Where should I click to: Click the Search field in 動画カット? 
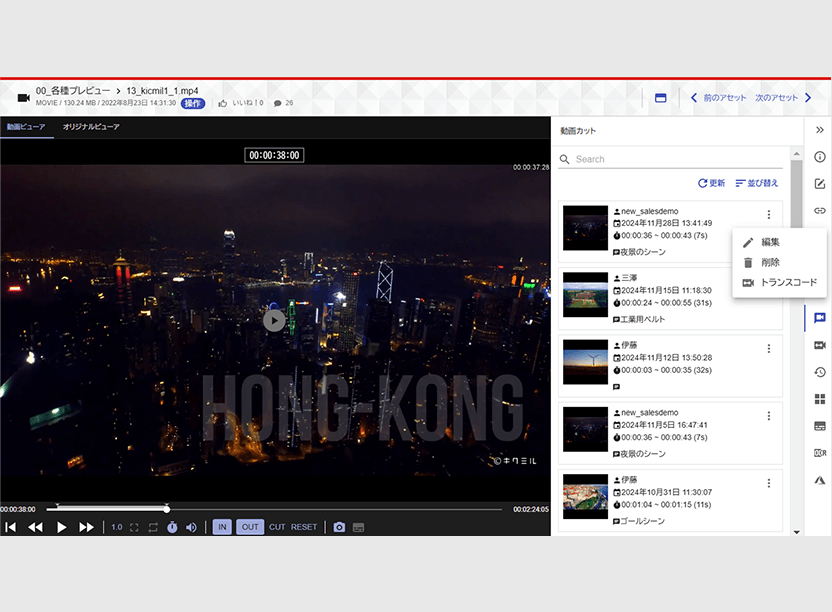click(671, 159)
